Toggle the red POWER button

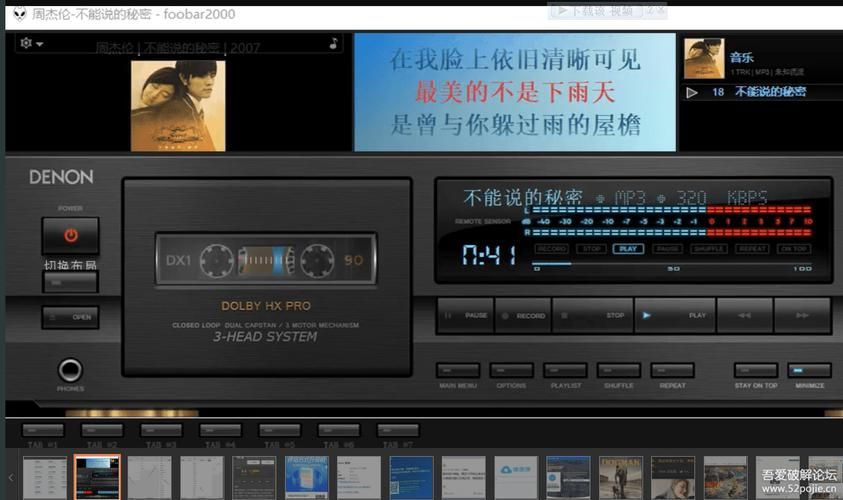(70, 235)
